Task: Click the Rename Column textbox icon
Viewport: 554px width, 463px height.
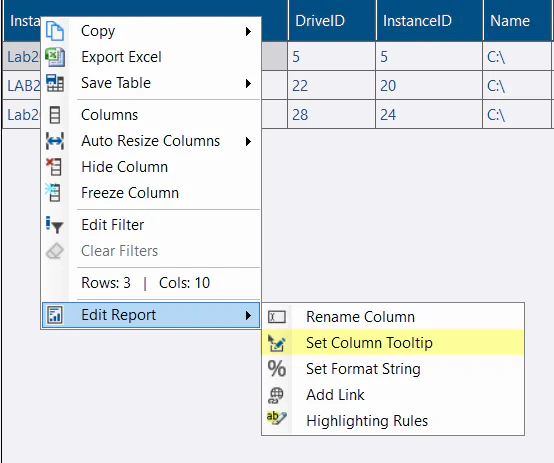Action: [277, 317]
